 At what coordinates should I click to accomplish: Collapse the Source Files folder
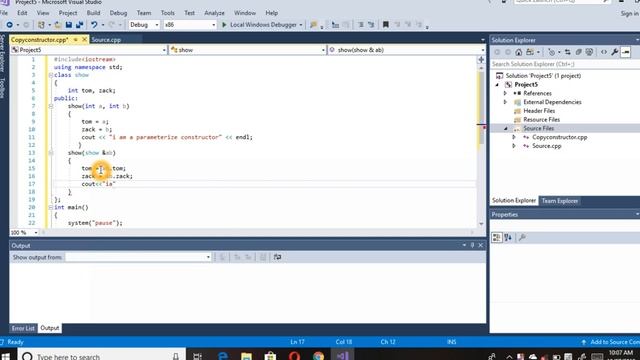point(505,128)
